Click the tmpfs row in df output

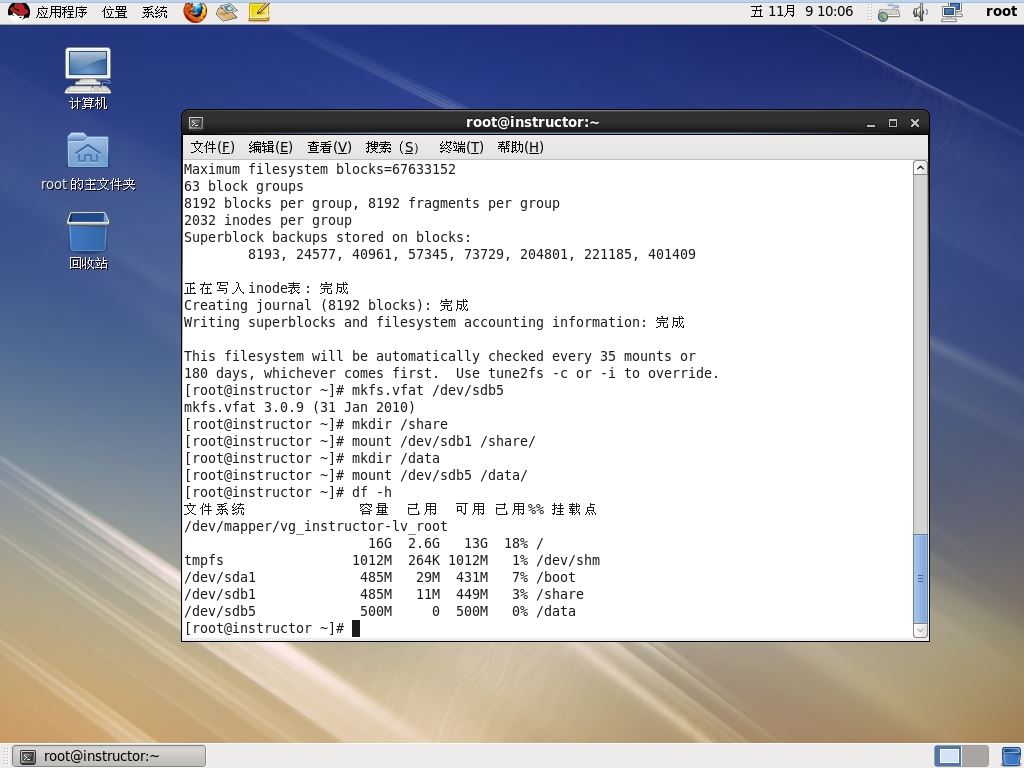coord(392,560)
